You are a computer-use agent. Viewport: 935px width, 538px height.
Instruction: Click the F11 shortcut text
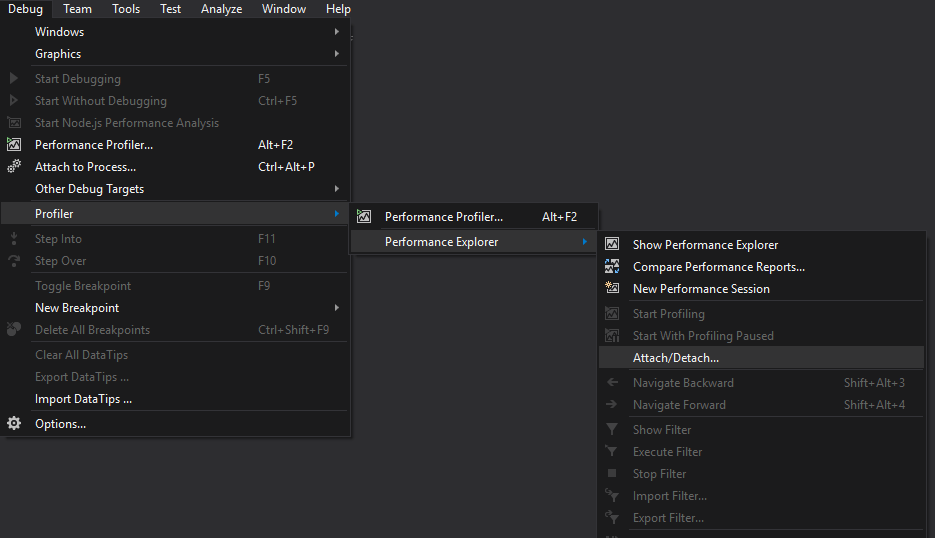click(x=267, y=239)
